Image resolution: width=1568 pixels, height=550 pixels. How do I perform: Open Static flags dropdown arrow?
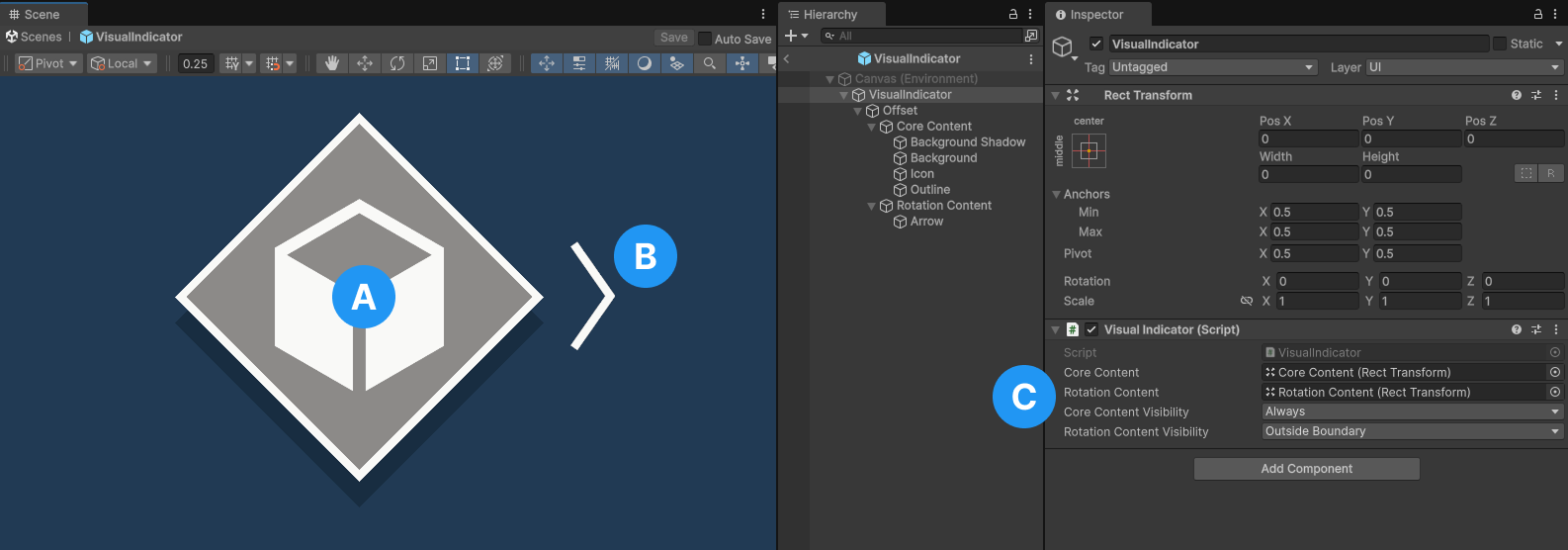tap(1559, 44)
